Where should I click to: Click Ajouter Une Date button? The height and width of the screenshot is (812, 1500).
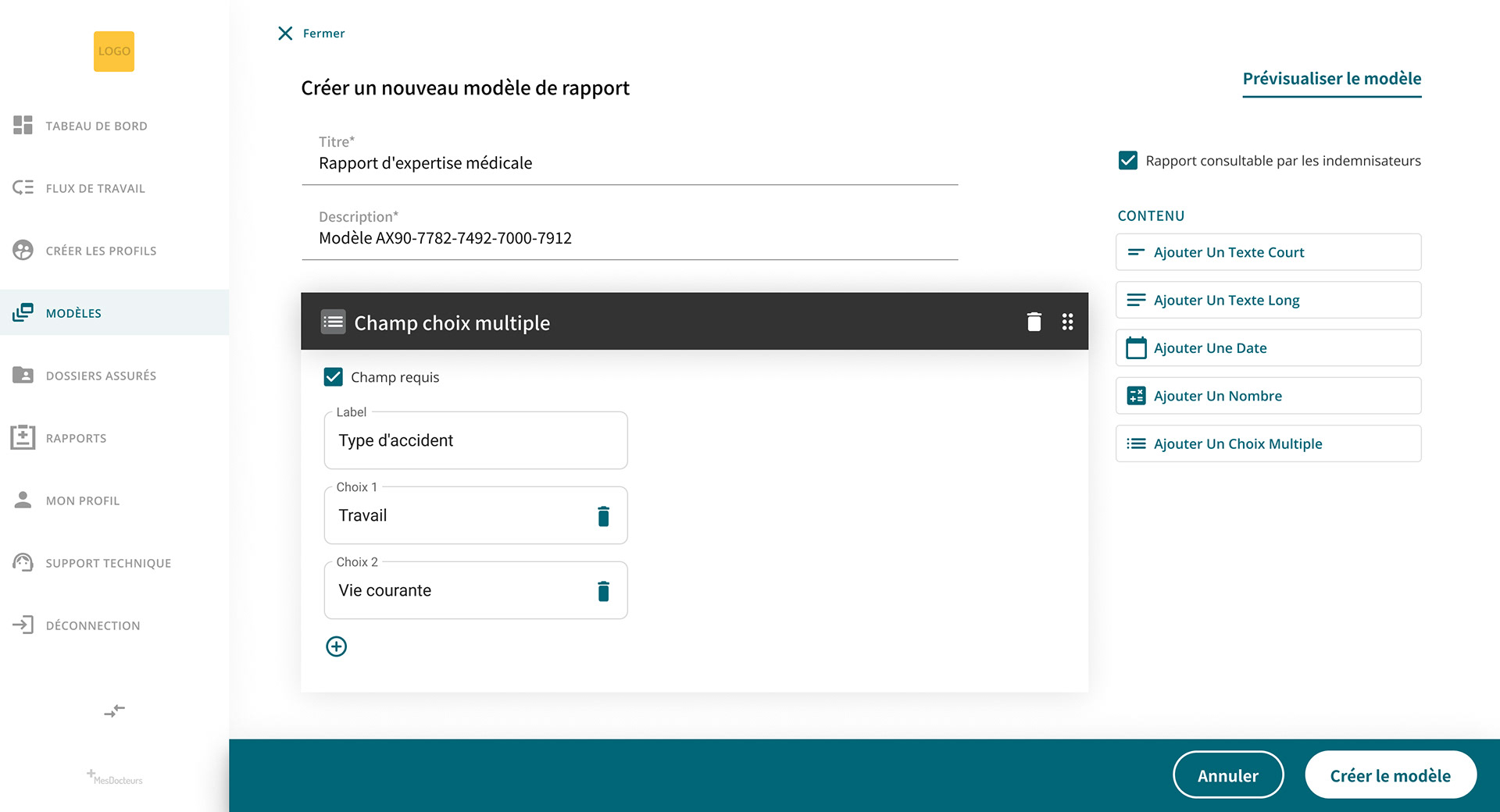pos(1268,347)
